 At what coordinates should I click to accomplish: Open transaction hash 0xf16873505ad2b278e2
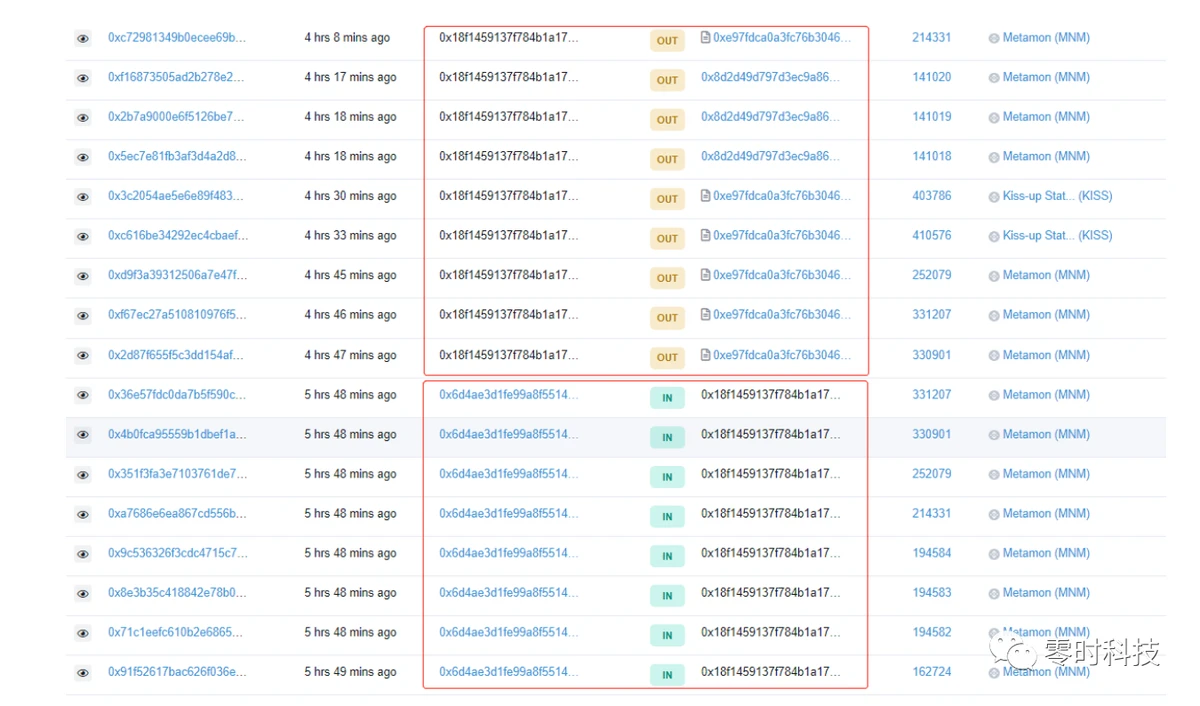(176, 77)
